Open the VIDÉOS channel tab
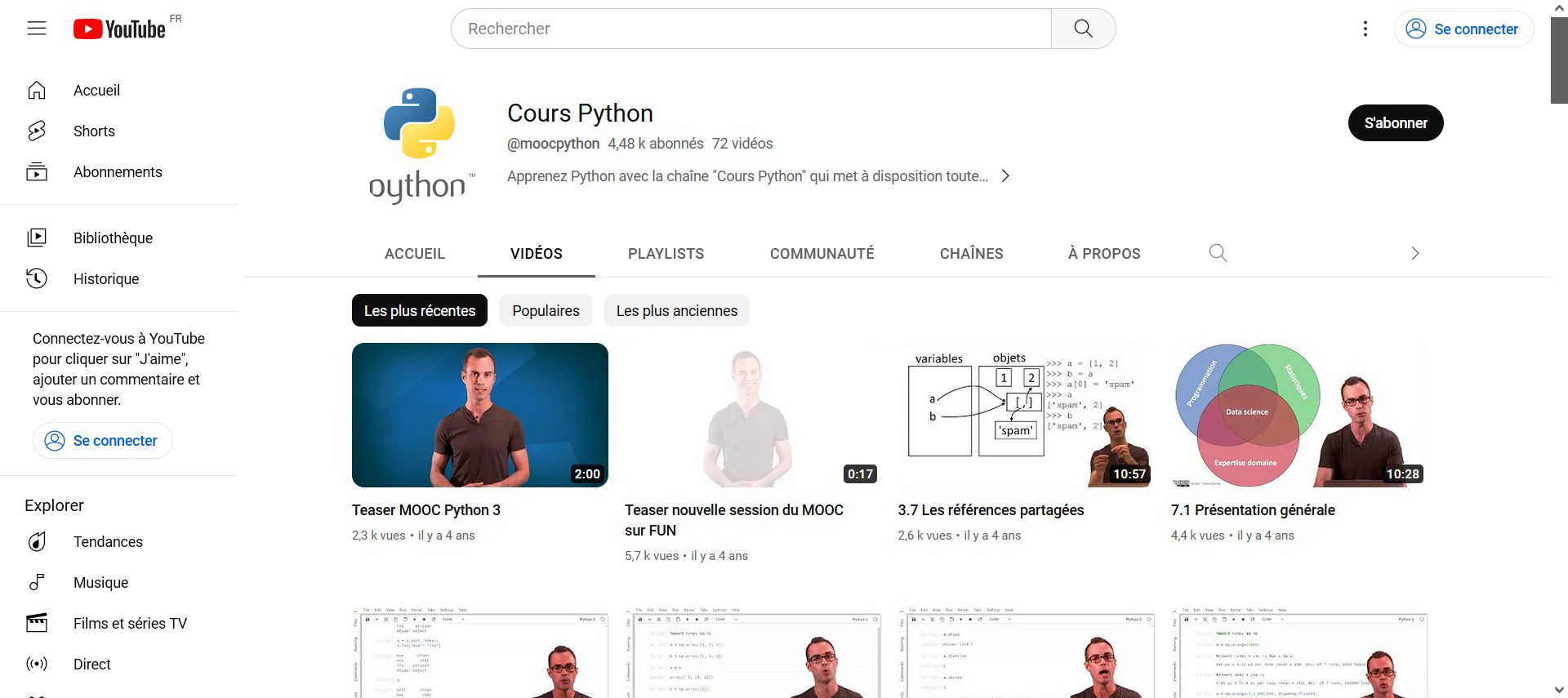 tap(537, 253)
